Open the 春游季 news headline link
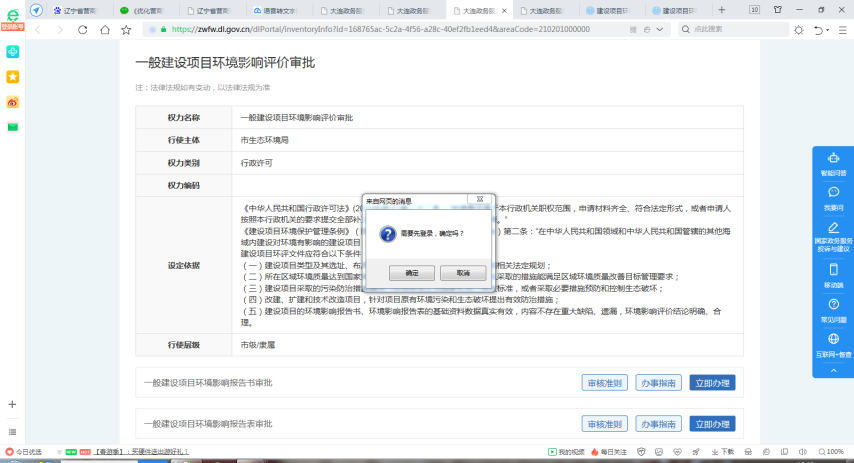This screenshot has height=463, width=854. tap(142, 452)
